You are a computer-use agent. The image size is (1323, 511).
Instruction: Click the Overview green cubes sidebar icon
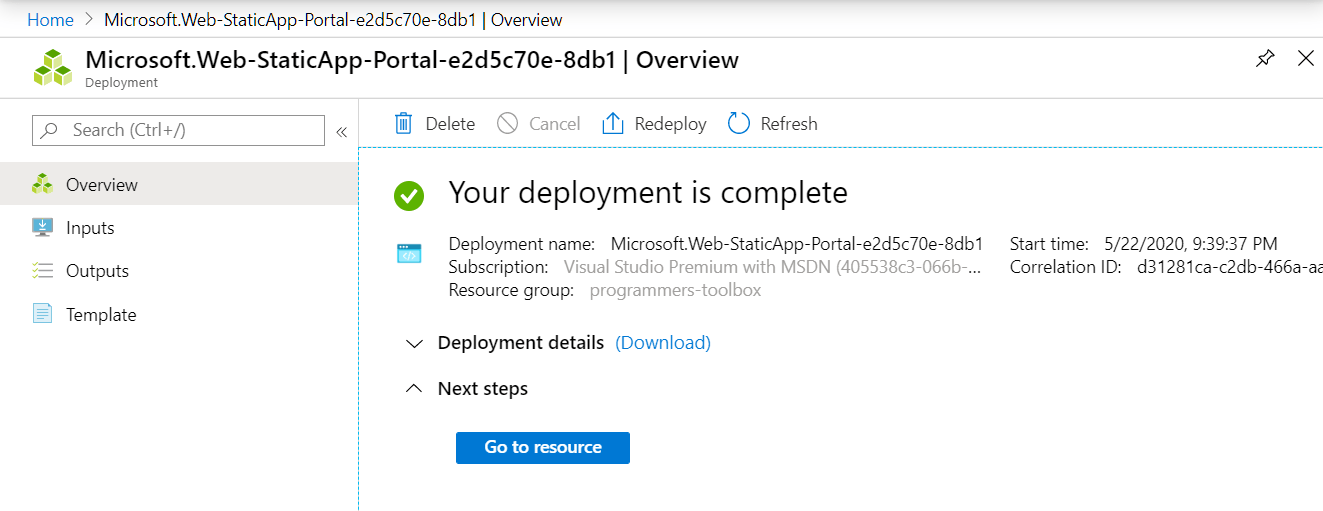coord(42,184)
